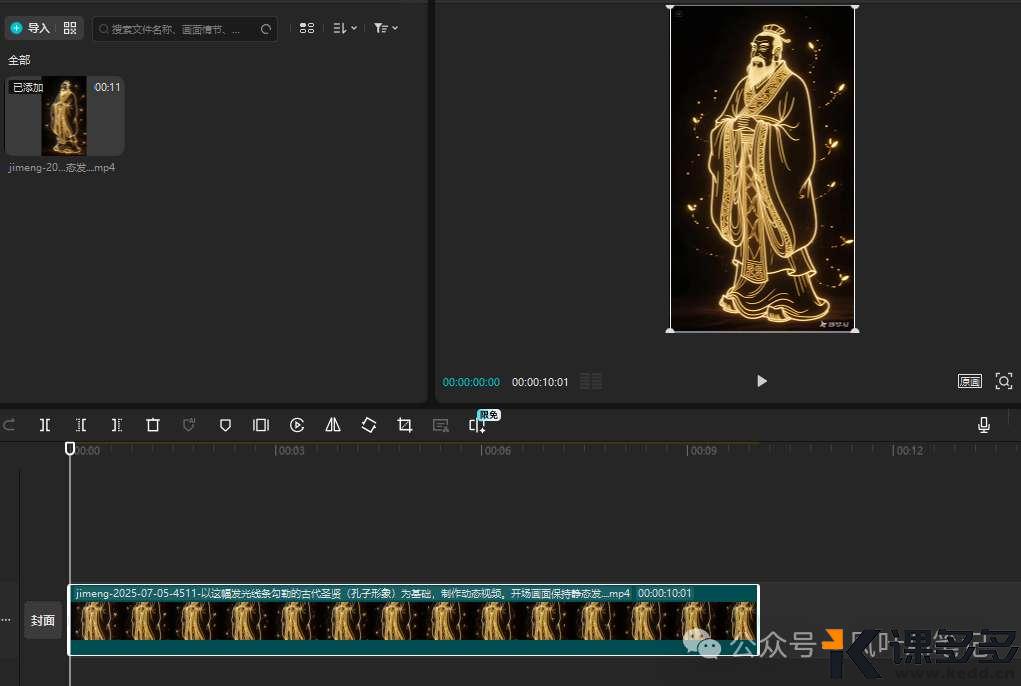Click the split clip tool in timeline toolbar
Viewport: 1021px width, 686px height.
click(45, 425)
